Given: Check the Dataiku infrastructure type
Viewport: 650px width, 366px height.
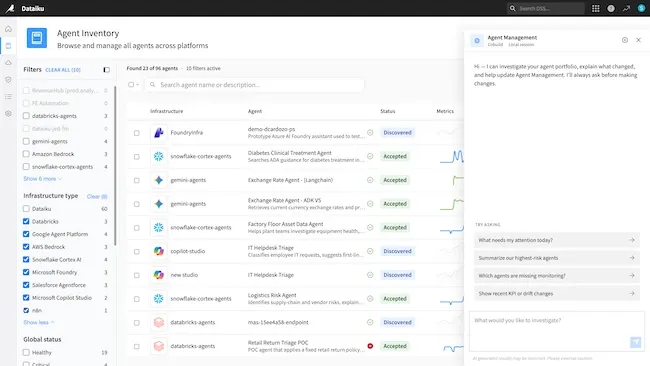Looking at the screenshot, I should coord(26,208).
